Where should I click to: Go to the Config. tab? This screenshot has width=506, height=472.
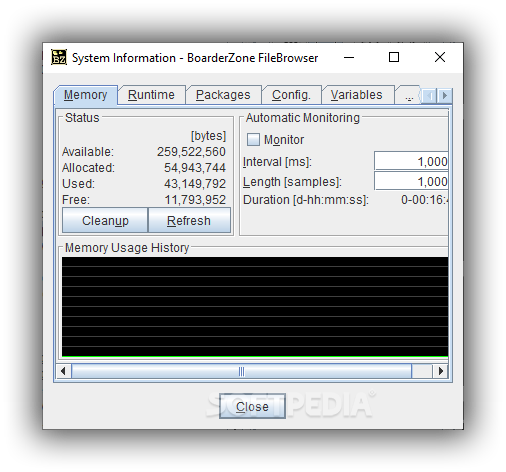291,95
